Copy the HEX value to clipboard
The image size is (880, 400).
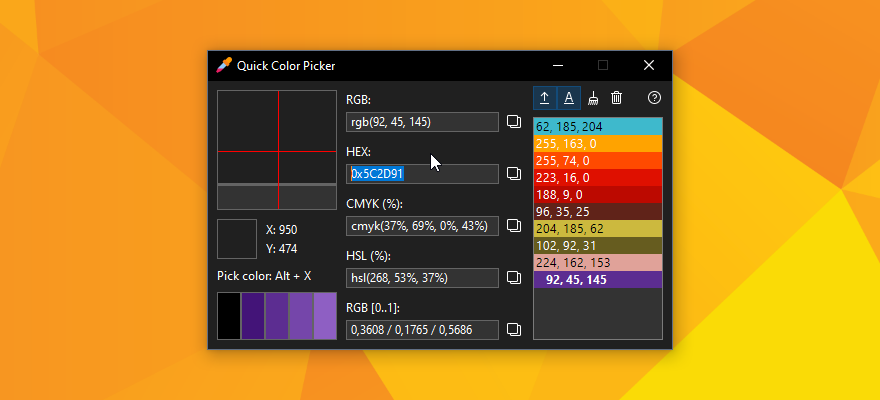(514, 174)
